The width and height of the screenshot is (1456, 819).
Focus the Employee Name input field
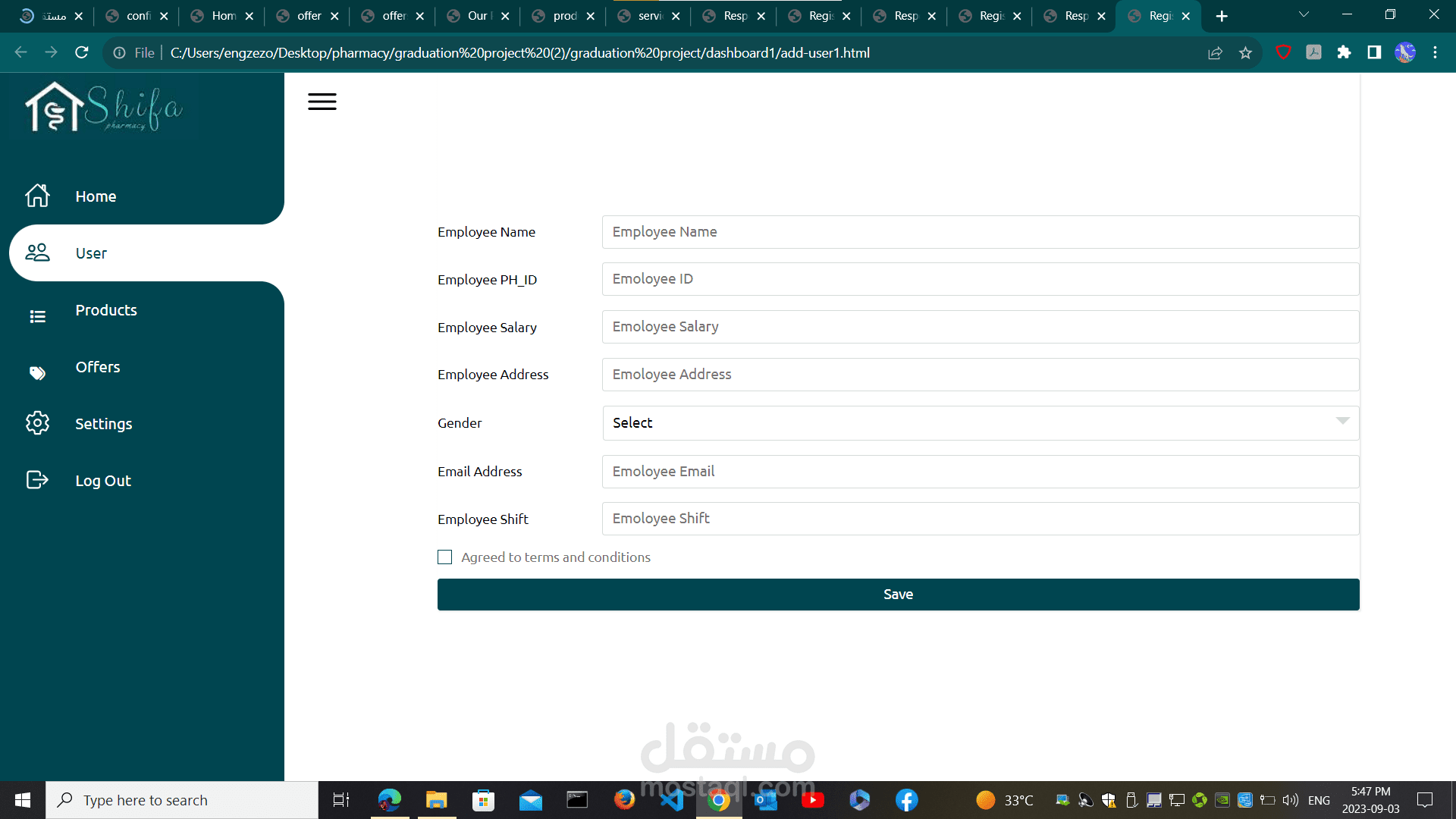click(980, 232)
